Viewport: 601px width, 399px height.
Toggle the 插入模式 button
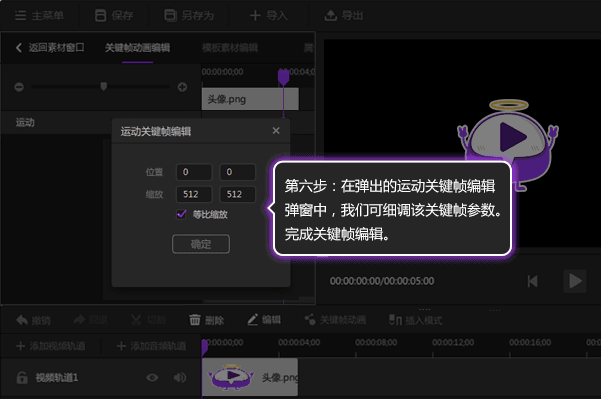point(415,320)
